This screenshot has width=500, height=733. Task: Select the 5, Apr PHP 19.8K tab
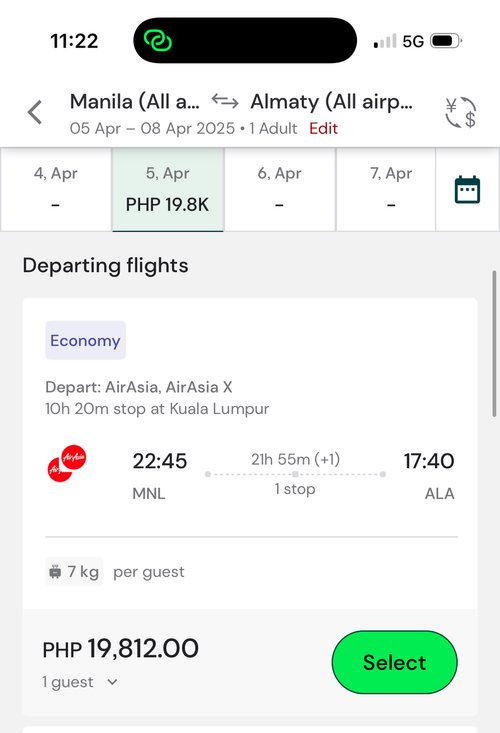(x=167, y=189)
